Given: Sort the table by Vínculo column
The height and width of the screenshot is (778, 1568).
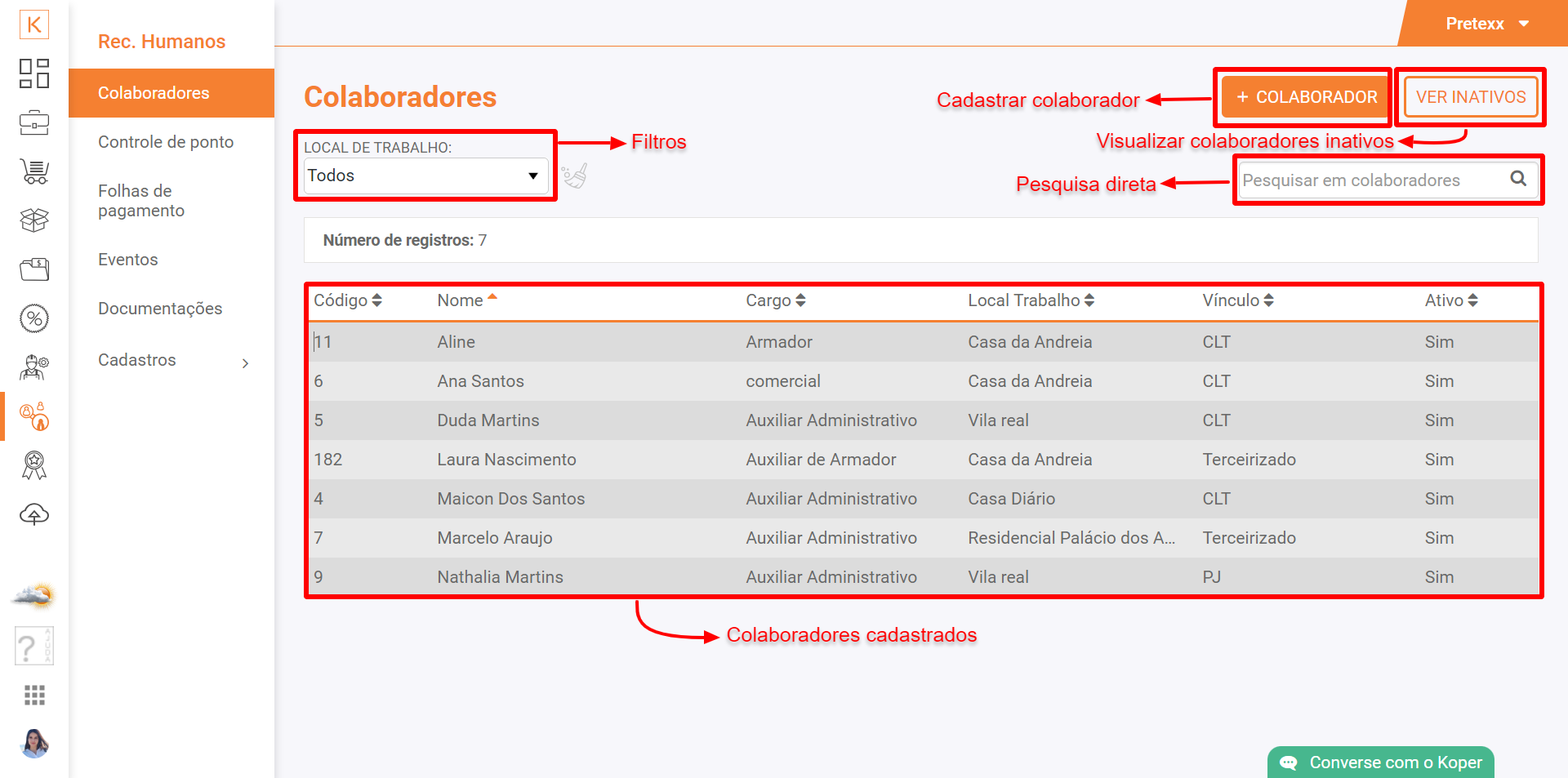Looking at the screenshot, I should point(1237,300).
